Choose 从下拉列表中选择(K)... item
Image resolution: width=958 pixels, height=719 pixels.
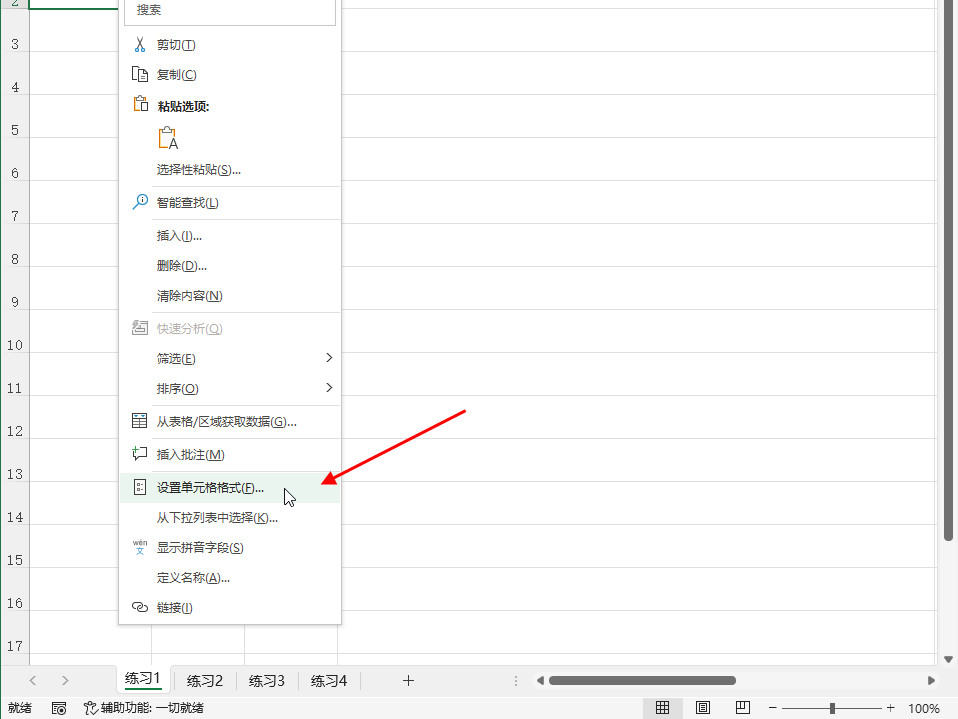(x=229, y=518)
